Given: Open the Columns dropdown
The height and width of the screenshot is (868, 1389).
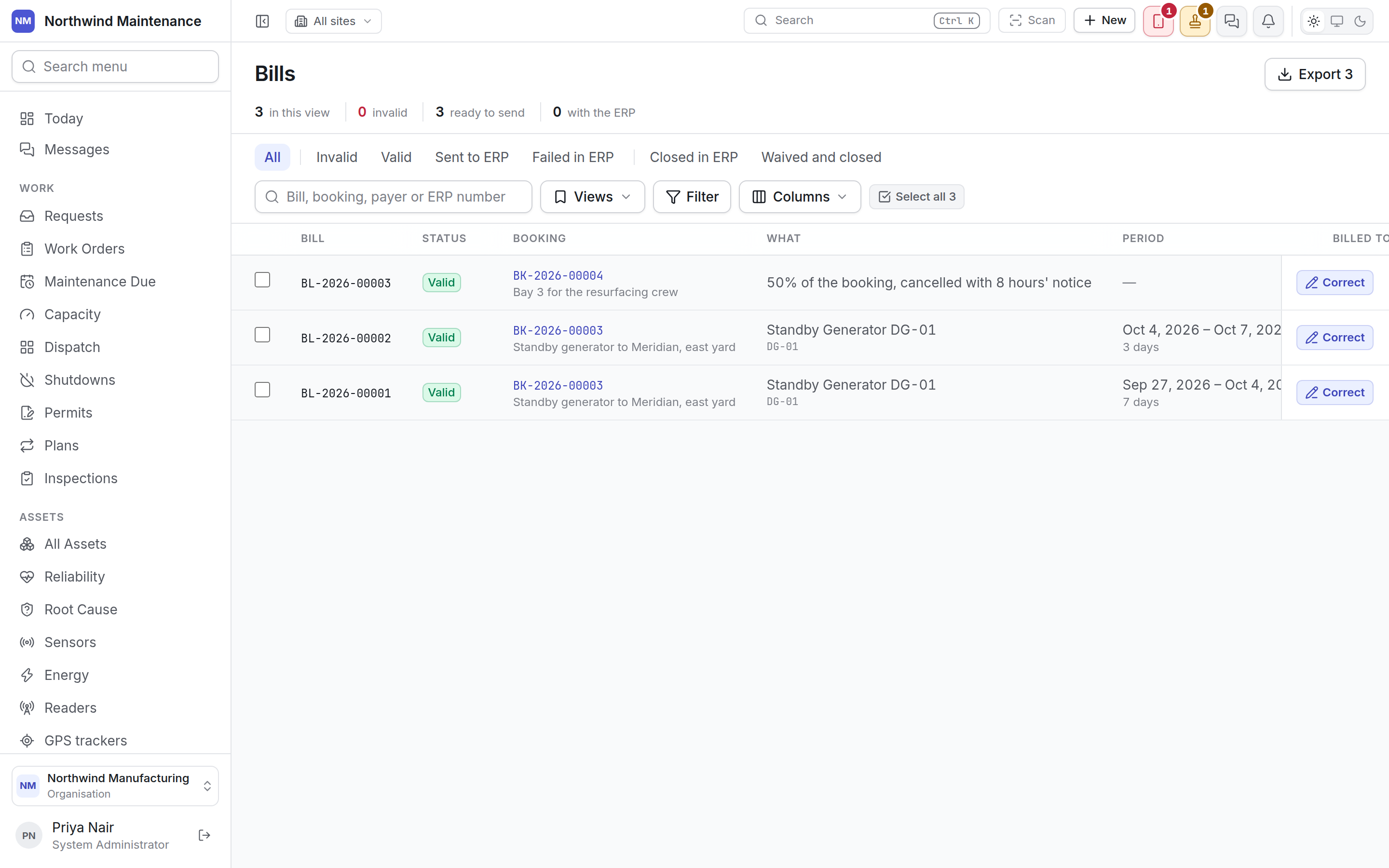Looking at the screenshot, I should click(x=800, y=197).
